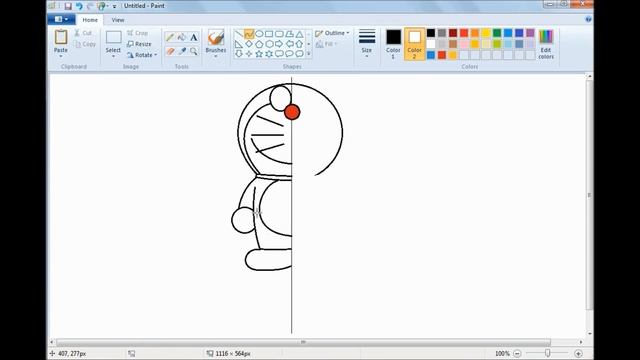Select the Fill with color bucket tool
Screen dimensions: 640x360
click(182, 38)
